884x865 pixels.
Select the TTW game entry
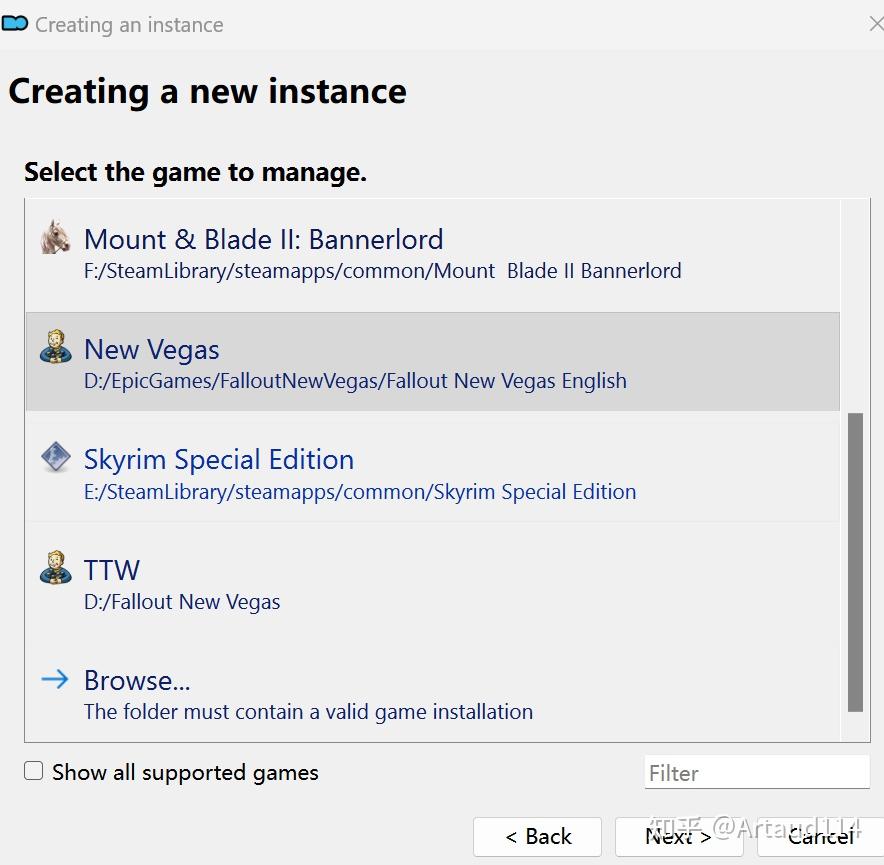point(432,583)
